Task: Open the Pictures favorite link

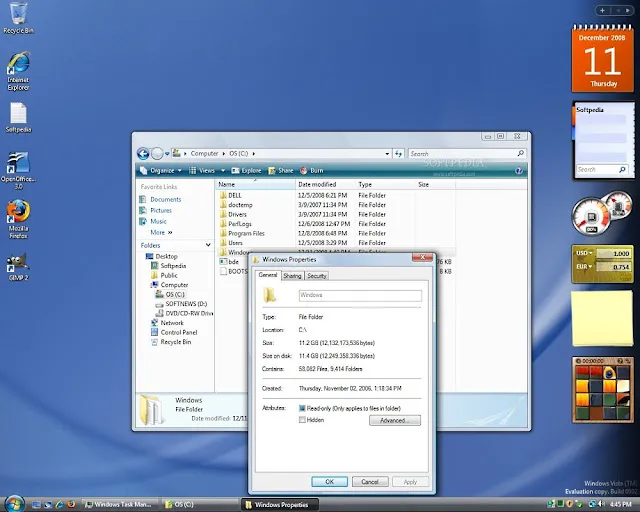Action: pyautogui.click(x=161, y=210)
